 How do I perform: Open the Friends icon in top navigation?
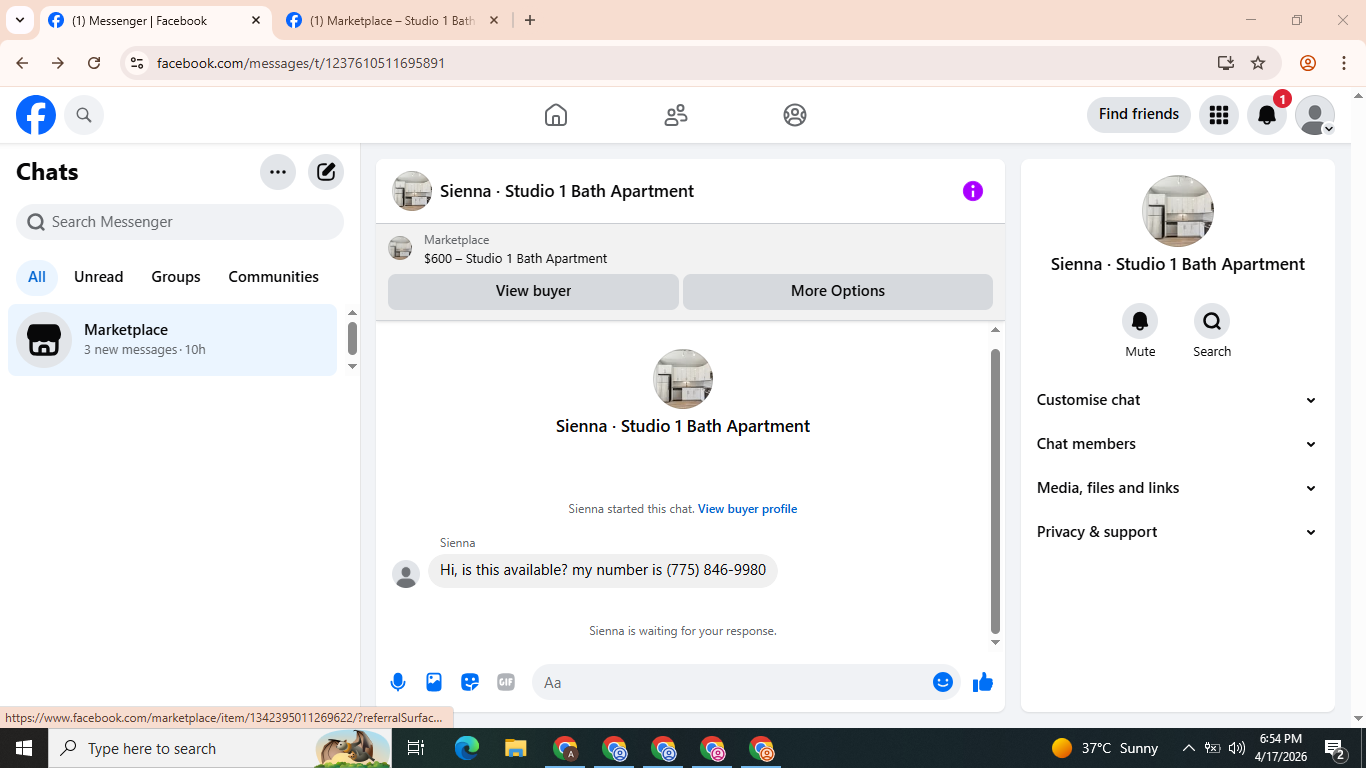click(676, 115)
